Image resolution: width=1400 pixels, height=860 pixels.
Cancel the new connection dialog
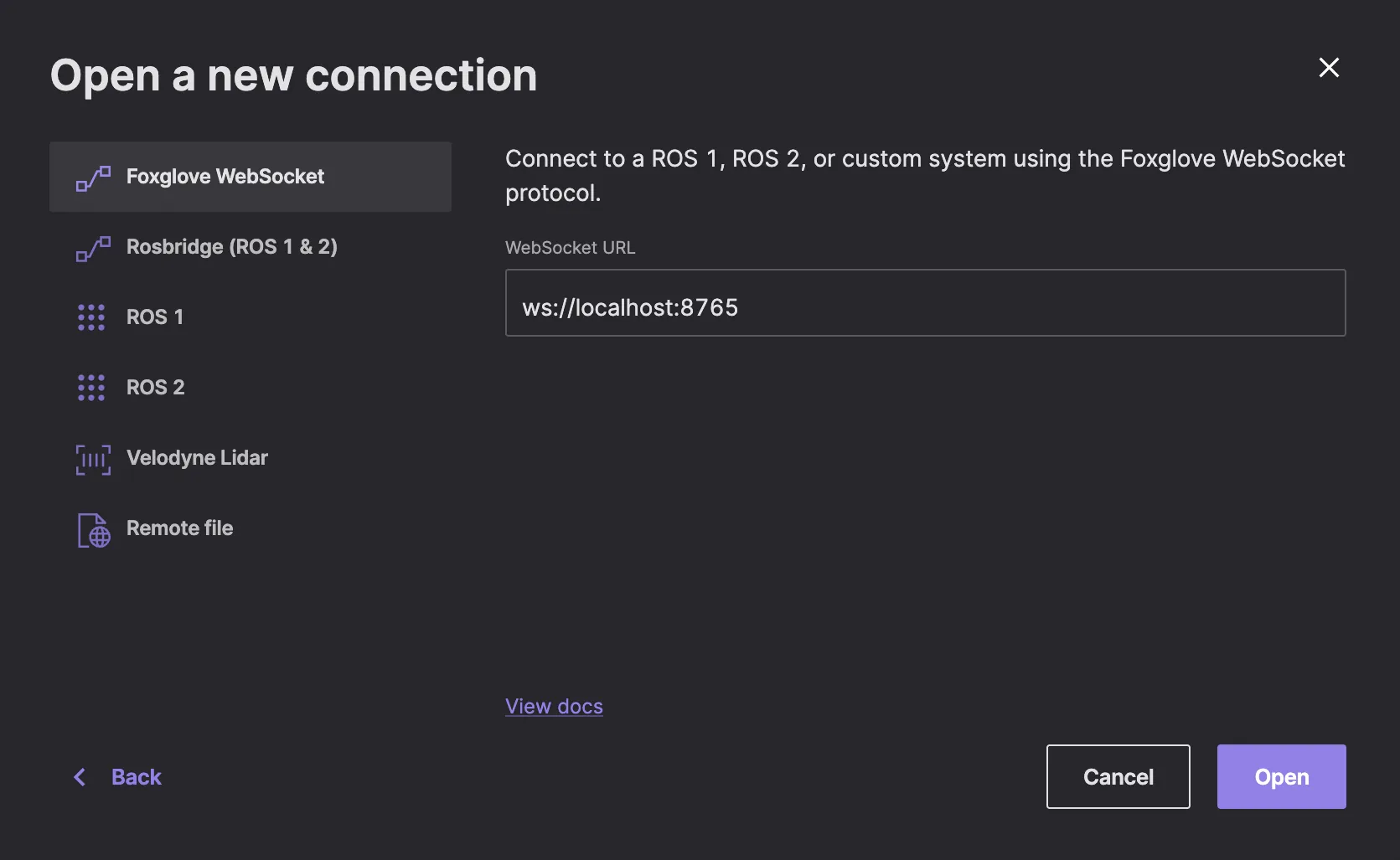(1118, 776)
